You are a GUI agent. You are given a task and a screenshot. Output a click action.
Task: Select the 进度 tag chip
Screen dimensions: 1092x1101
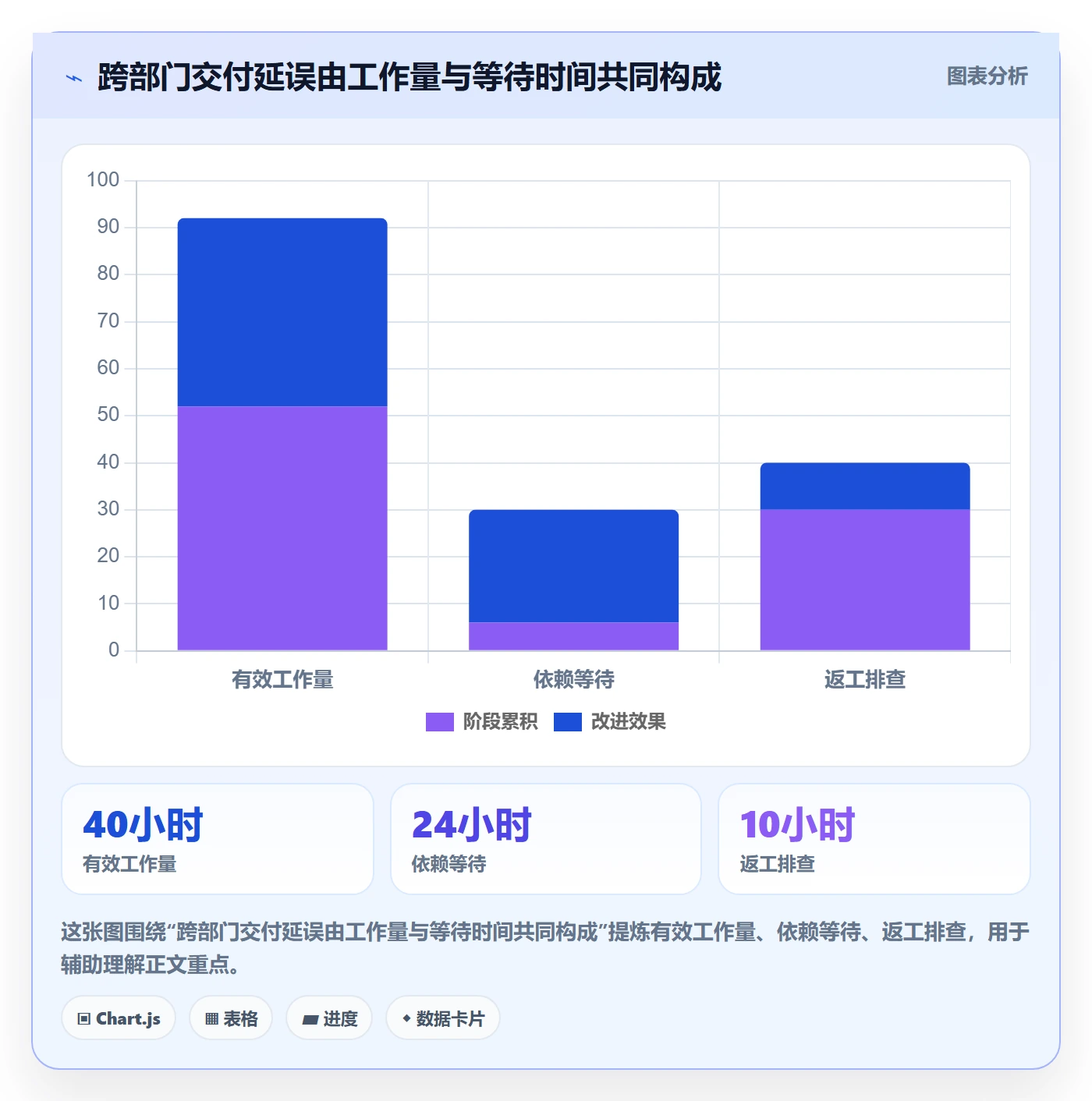329,1018
